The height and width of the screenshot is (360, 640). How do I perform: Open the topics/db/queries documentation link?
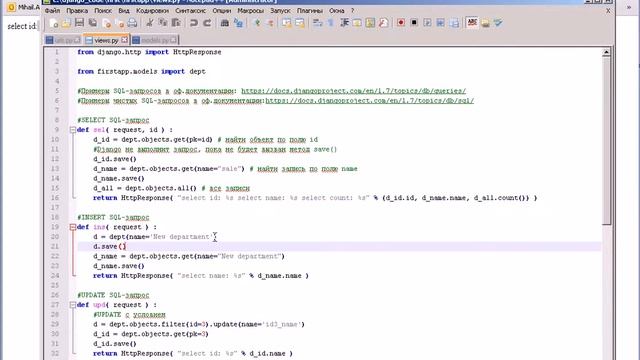353,91
